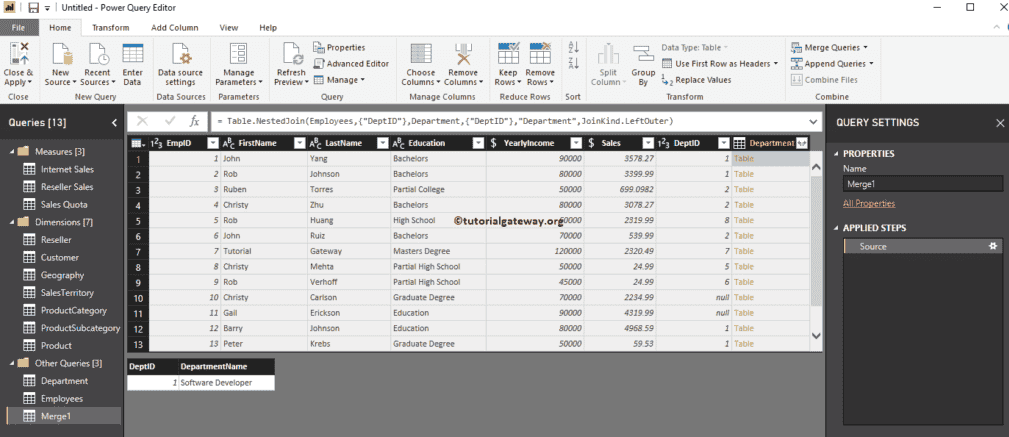The width and height of the screenshot is (1009, 437).
Task: Open the File tab
Action: click(19, 28)
